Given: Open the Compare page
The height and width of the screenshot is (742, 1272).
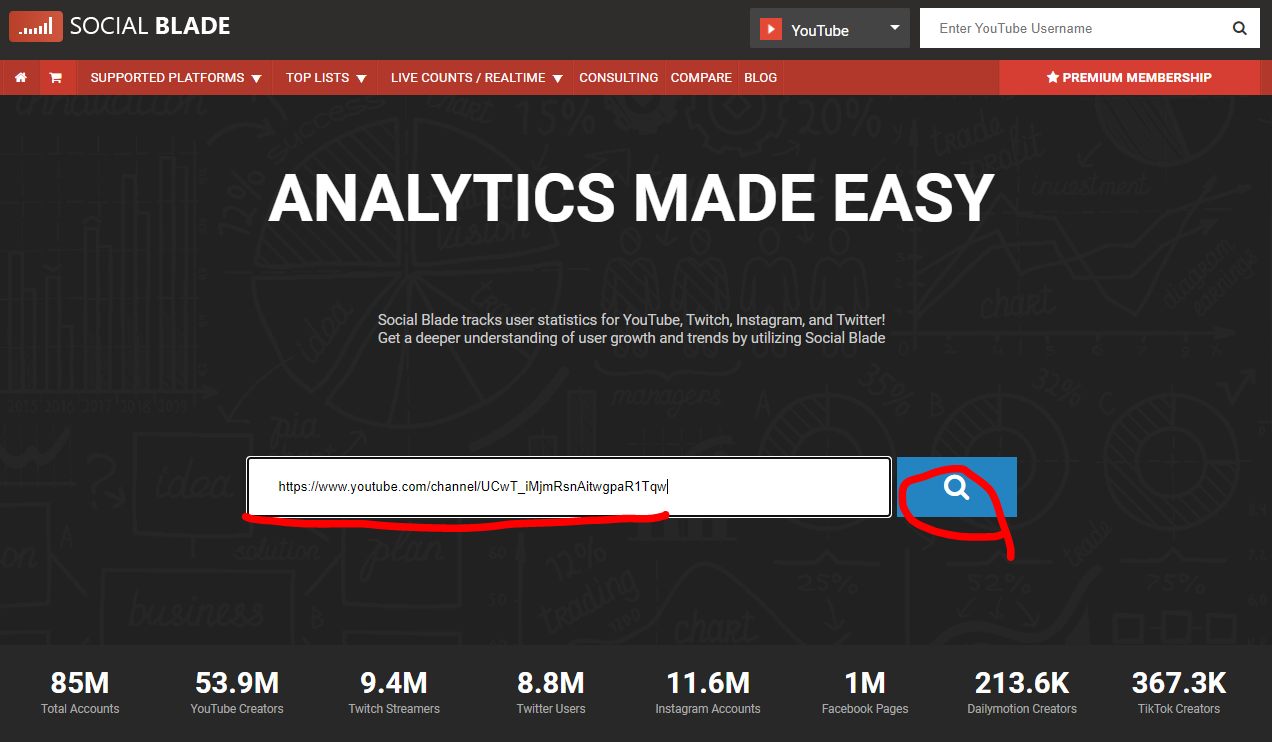Looking at the screenshot, I should pyautogui.click(x=701, y=78).
